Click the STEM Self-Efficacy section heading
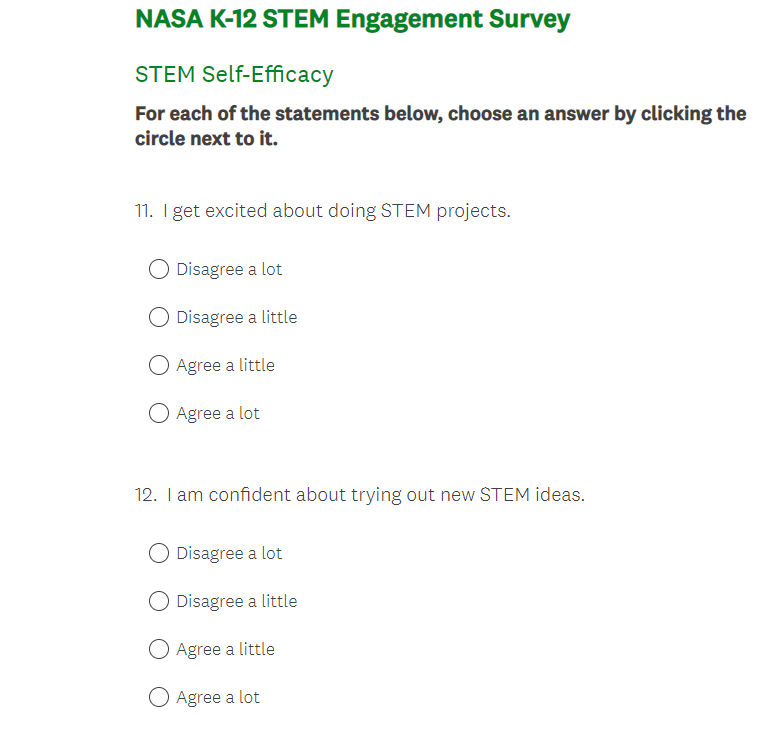 point(234,74)
